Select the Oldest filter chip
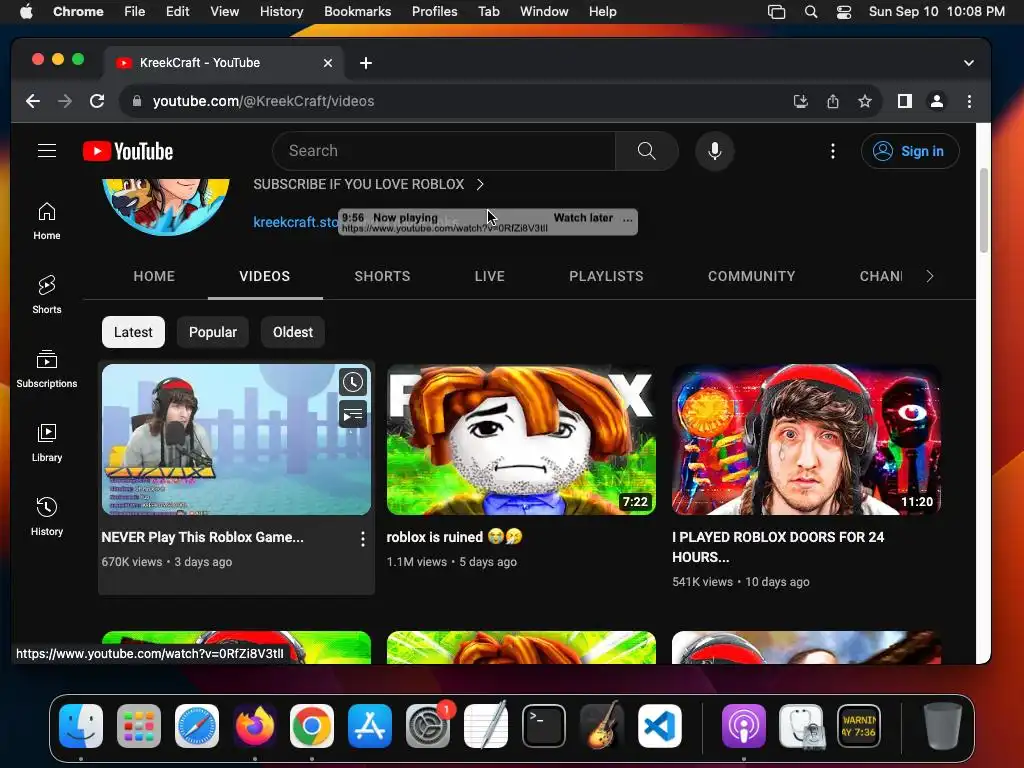The image size is (1024, 768). [x=293, y=332]
